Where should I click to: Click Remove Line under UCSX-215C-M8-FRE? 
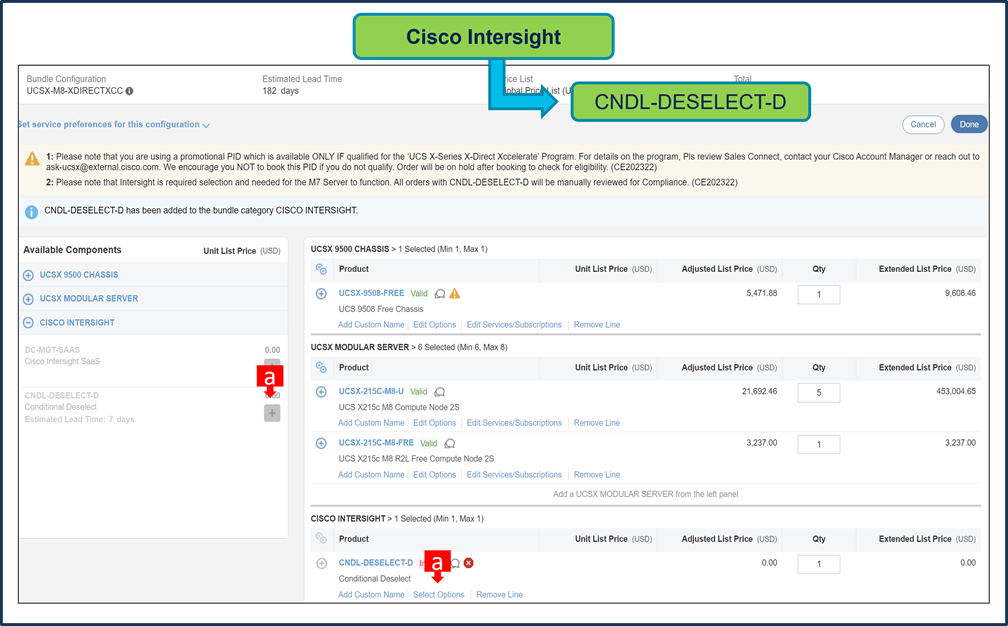(x=597, y=474)
